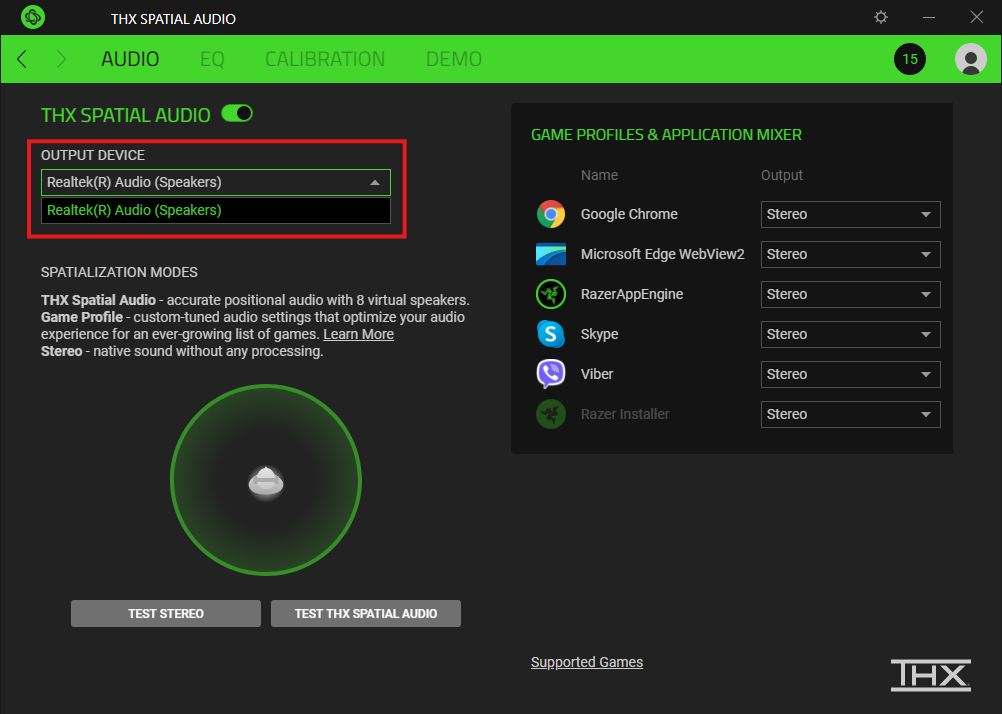The width and height of the screenshot is (1002, 714).
Task: Click the THX logo at bottom right
Action: click(930, 675)
